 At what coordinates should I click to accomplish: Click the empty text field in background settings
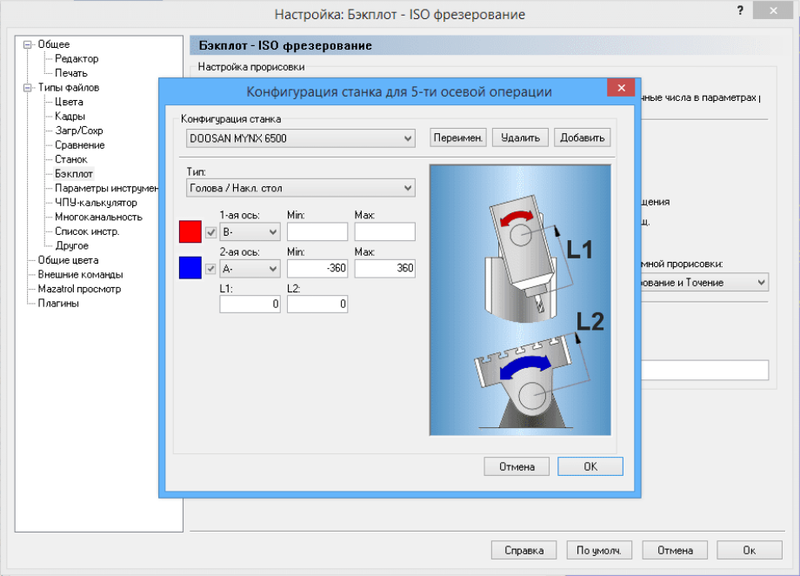pos(705,370)
